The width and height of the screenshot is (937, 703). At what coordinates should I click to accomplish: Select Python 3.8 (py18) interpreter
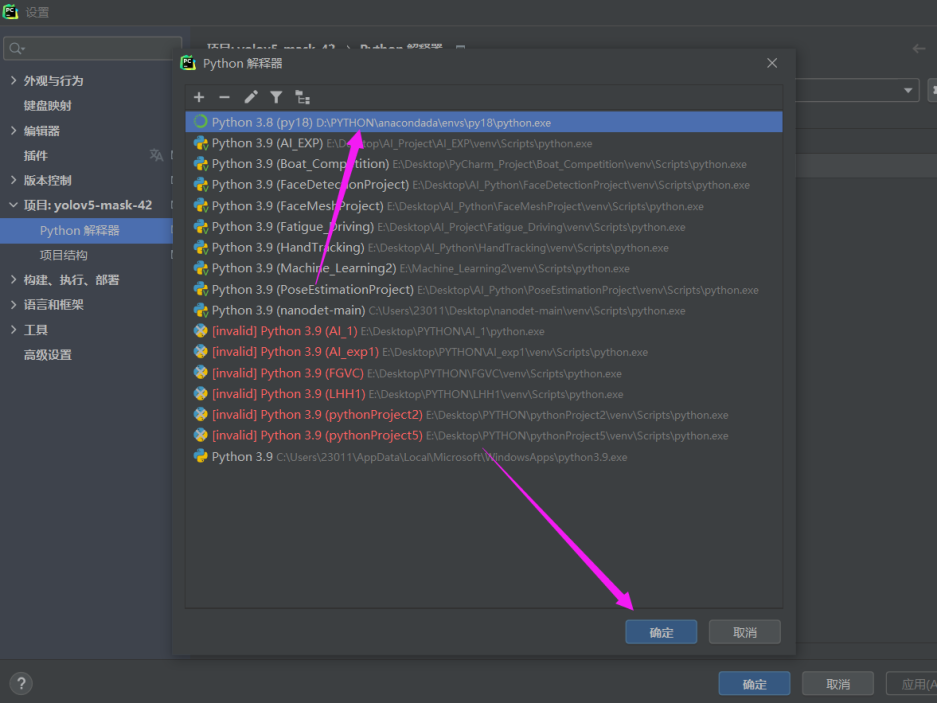[483, 122]
